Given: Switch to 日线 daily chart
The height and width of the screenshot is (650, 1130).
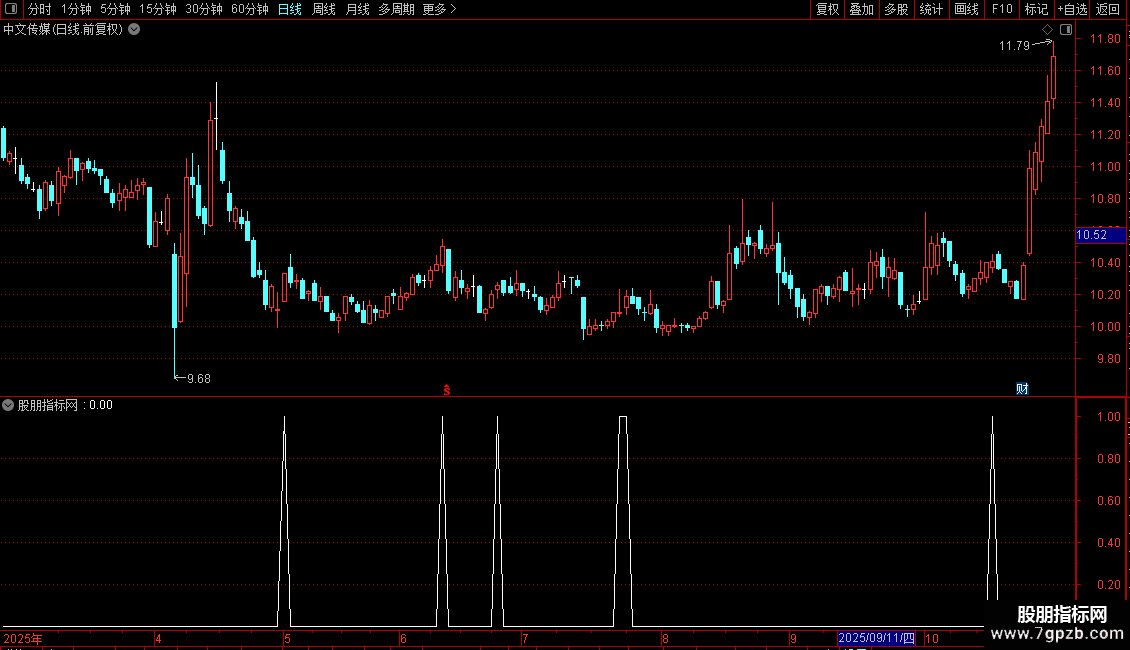Looking at the screenshot, I should coord(290,9).
